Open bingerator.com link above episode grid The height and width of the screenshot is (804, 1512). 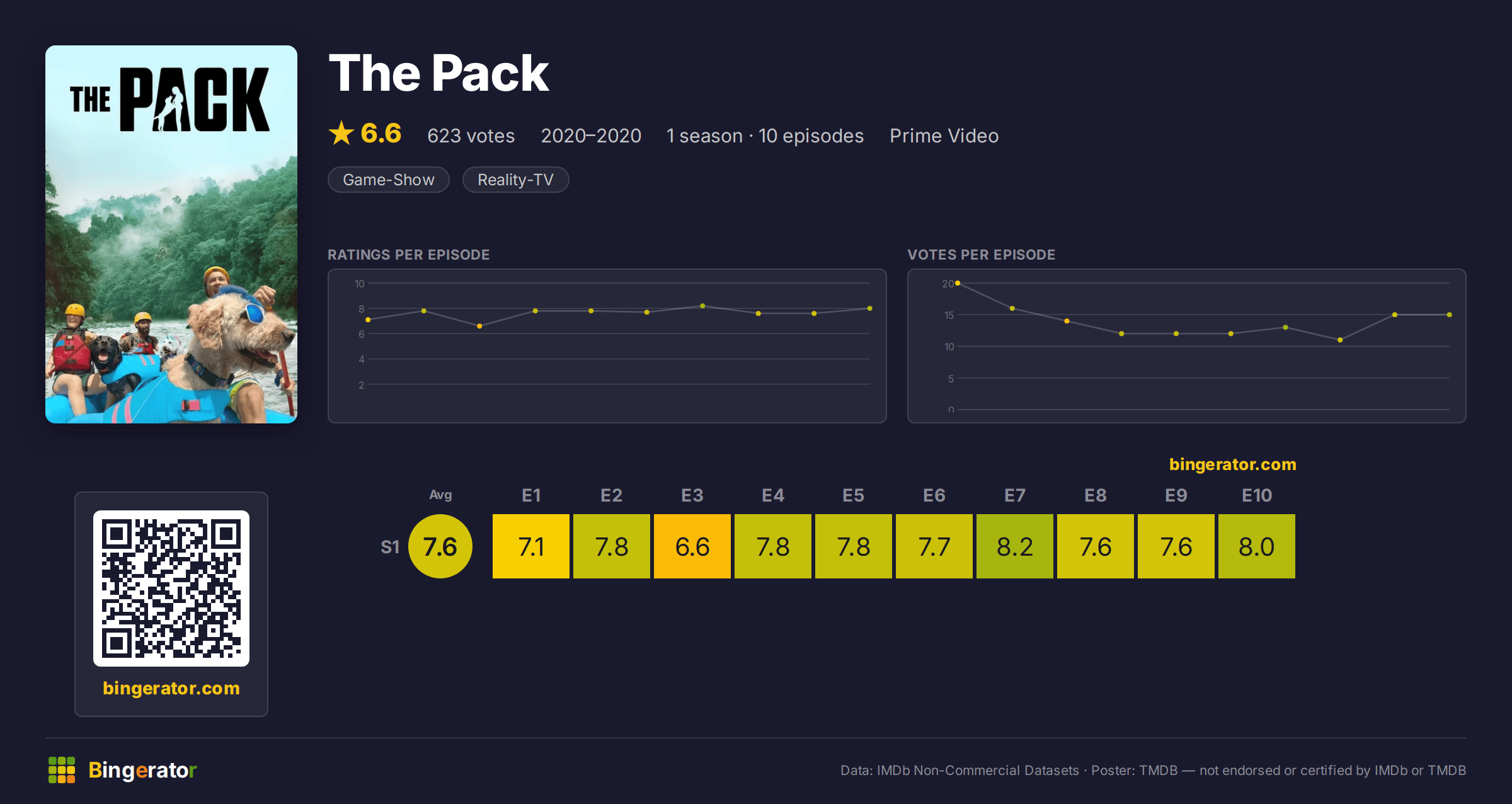1232,464
